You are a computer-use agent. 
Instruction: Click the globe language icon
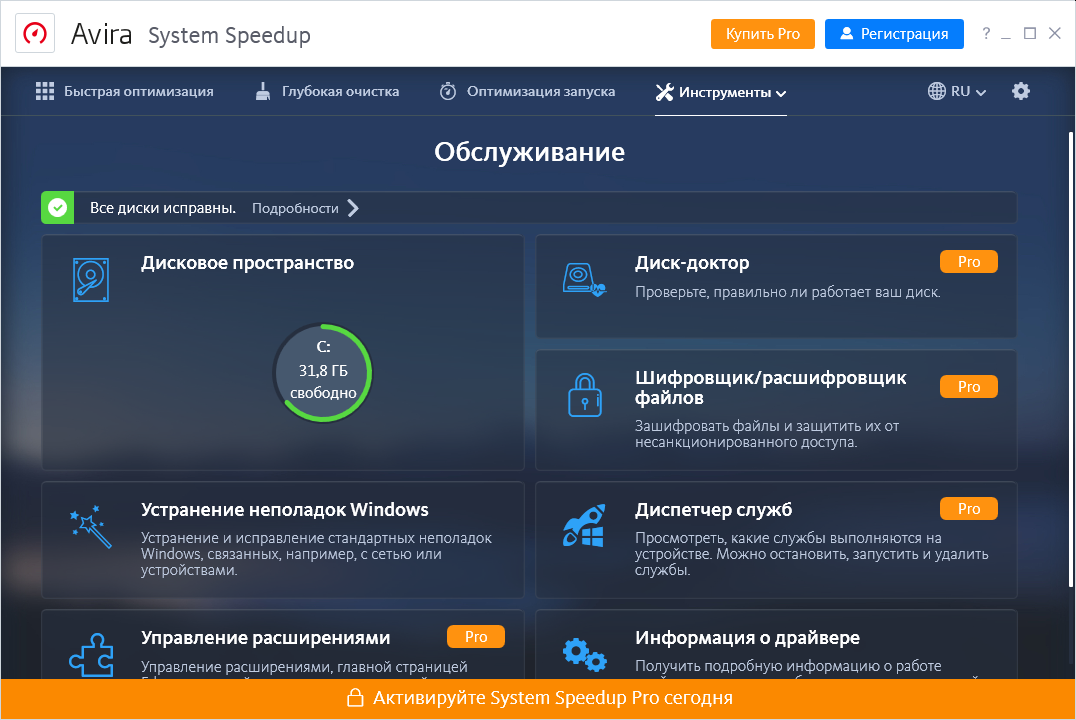tap(937, 91)
